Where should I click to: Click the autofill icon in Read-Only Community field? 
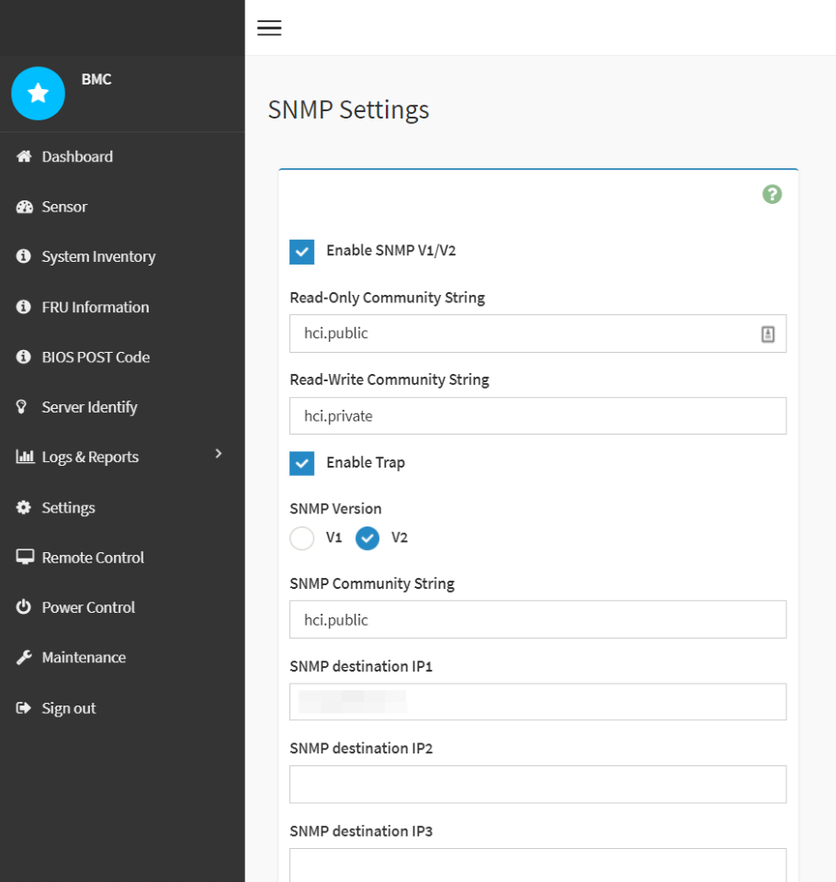pos(768,334)
